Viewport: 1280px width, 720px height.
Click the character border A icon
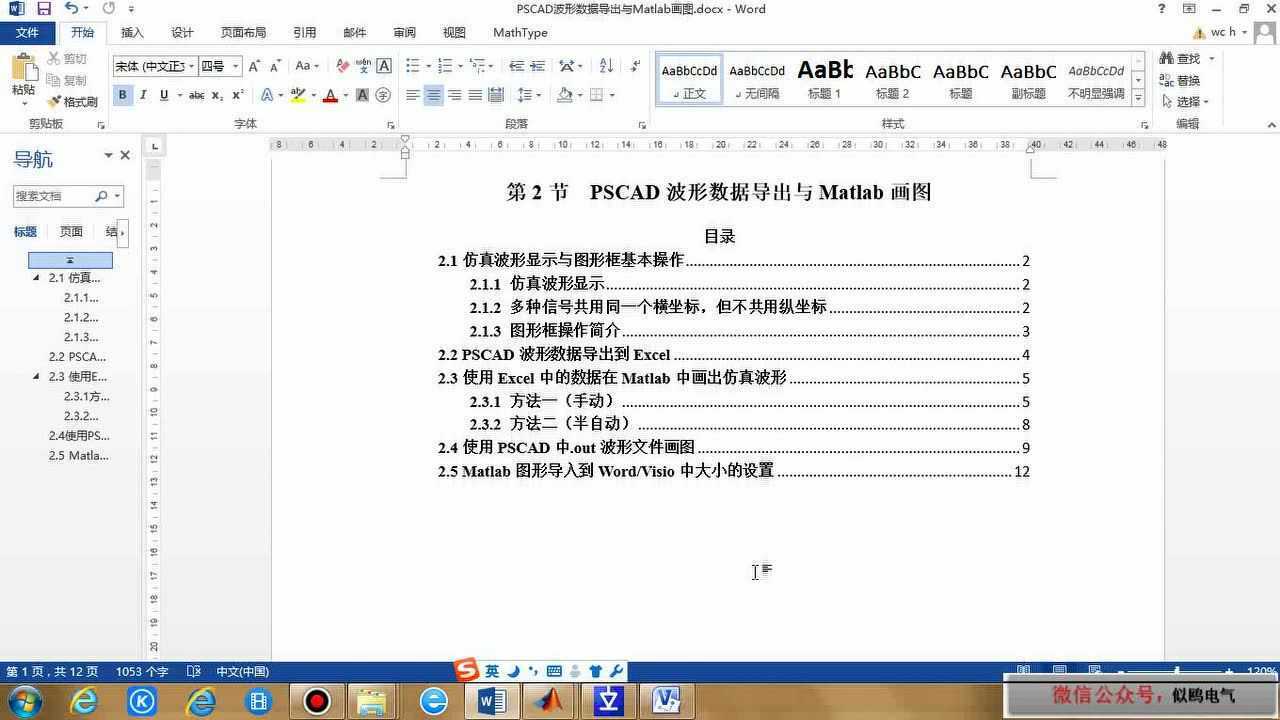(383, 66)
